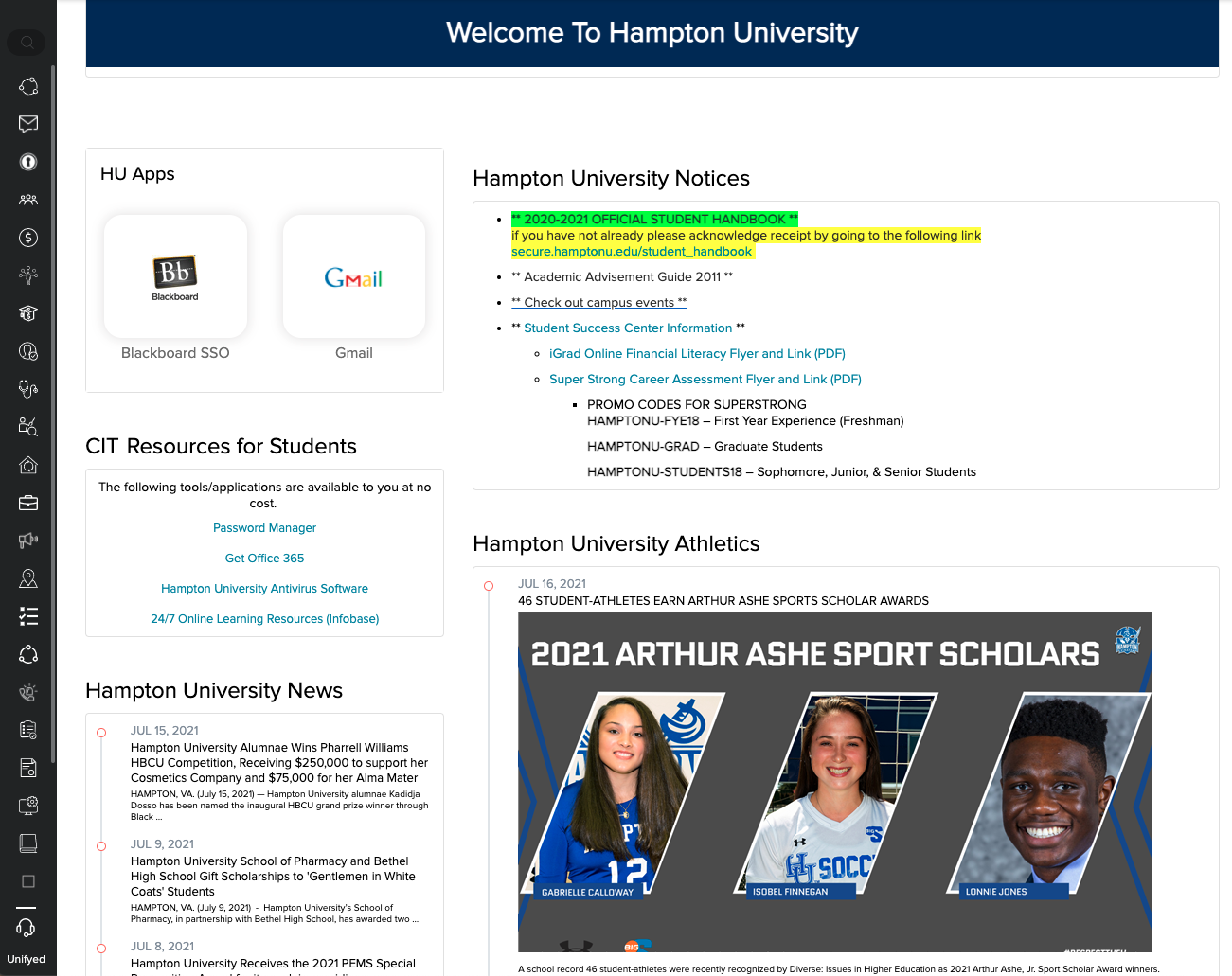Select the dollar sign finance icon

point(28,238)
